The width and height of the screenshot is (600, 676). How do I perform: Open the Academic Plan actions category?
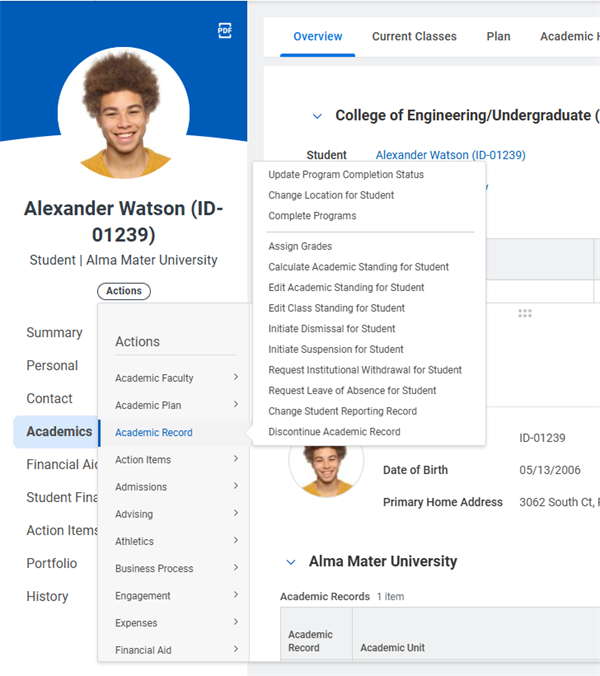(x=175, y=405)
